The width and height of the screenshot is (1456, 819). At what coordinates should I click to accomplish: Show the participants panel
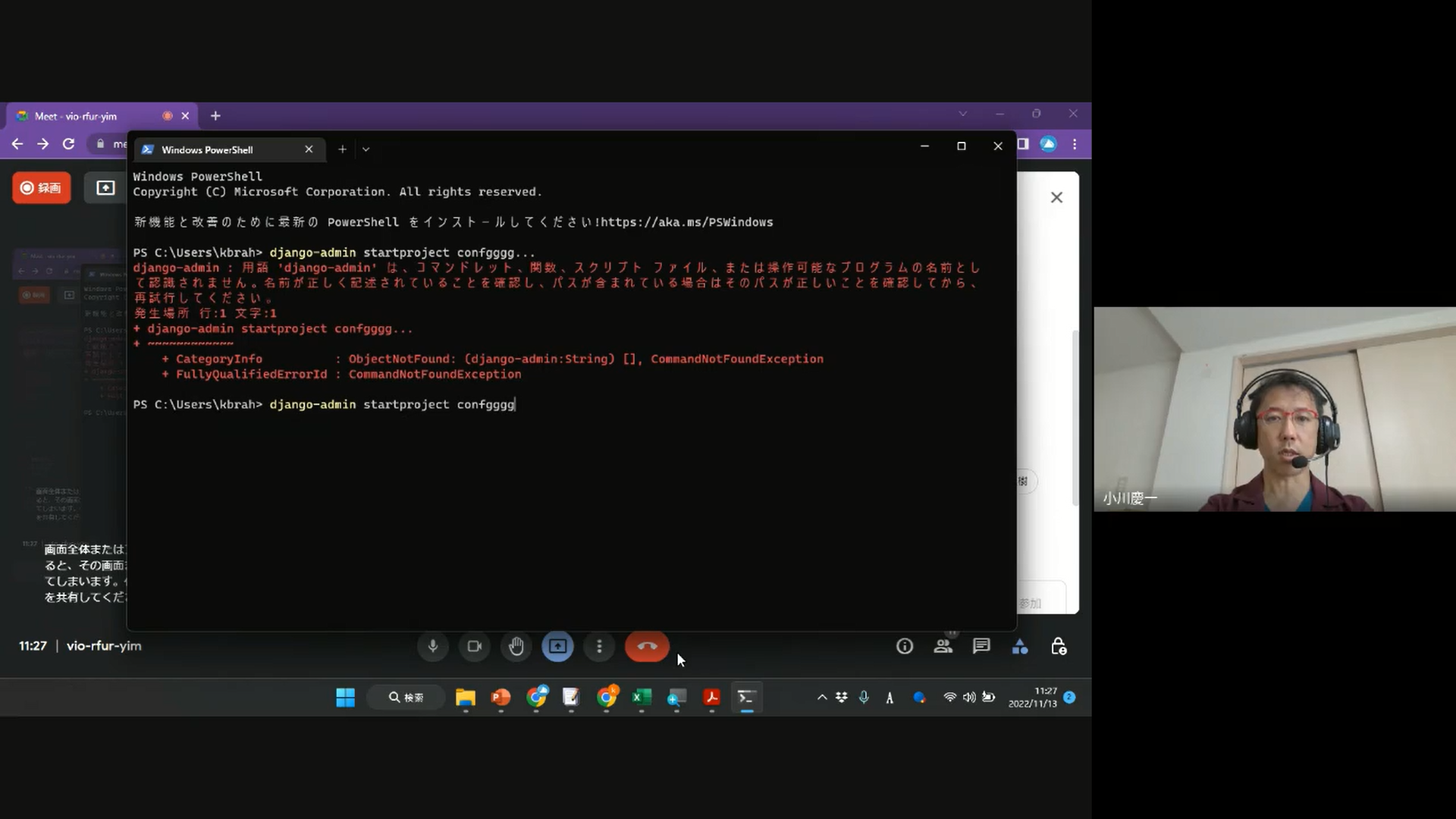(943, 646)
